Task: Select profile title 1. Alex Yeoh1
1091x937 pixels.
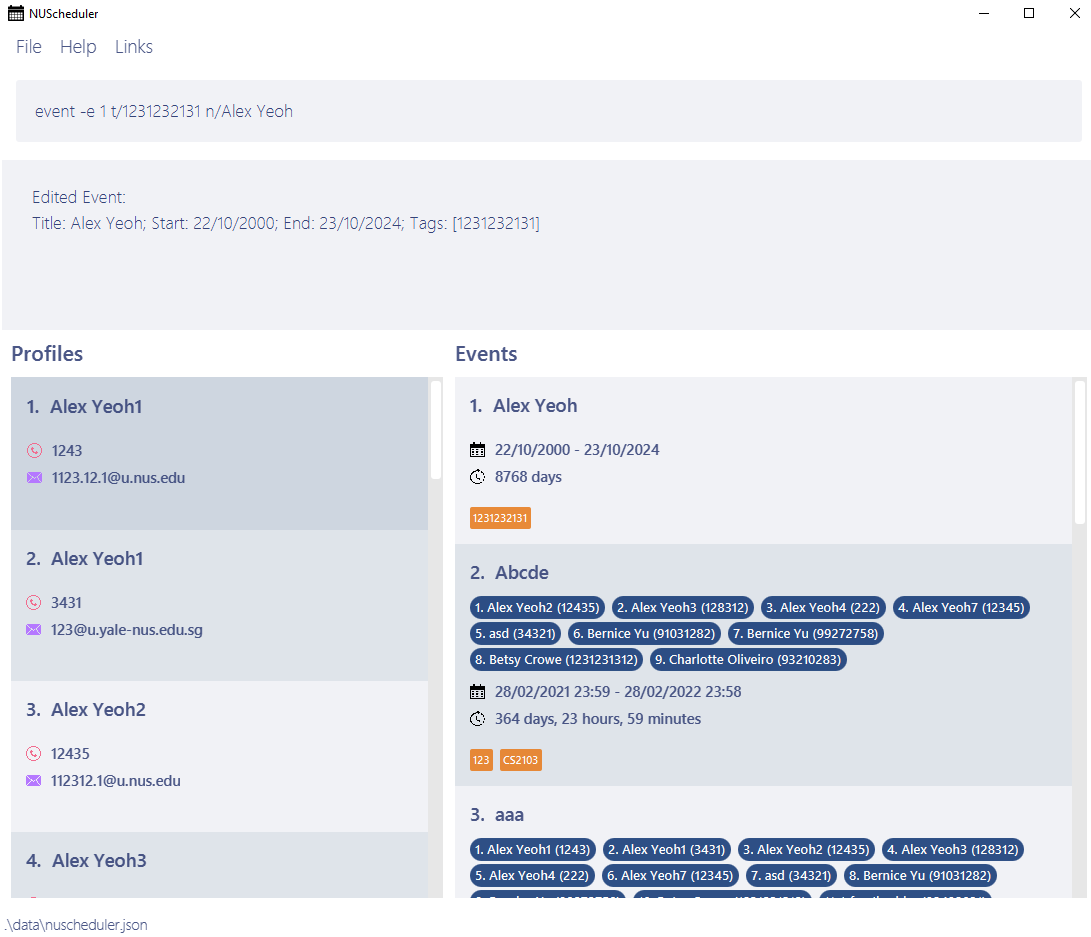Action: pos(84,407)
